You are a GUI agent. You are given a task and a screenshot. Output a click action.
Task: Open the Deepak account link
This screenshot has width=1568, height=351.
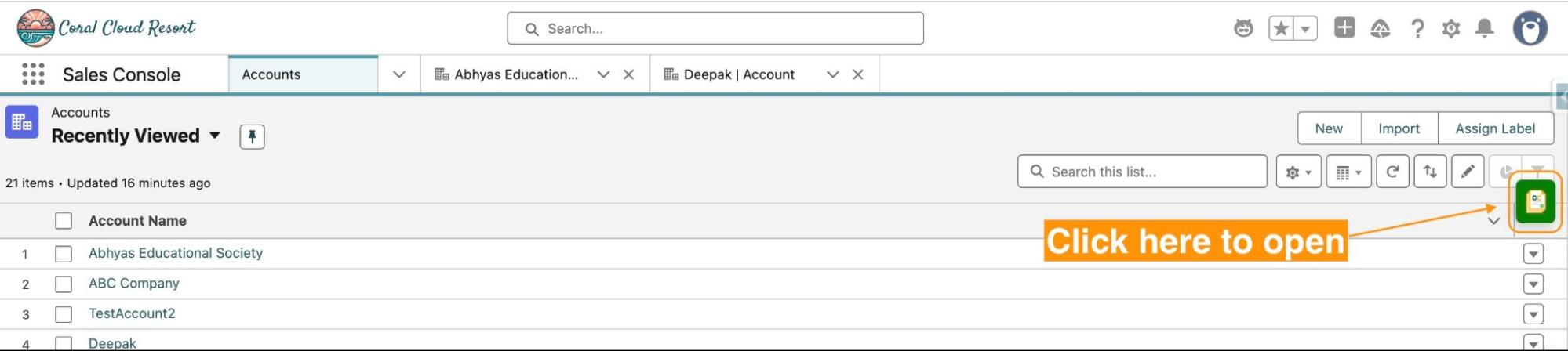tap(112, 343)
